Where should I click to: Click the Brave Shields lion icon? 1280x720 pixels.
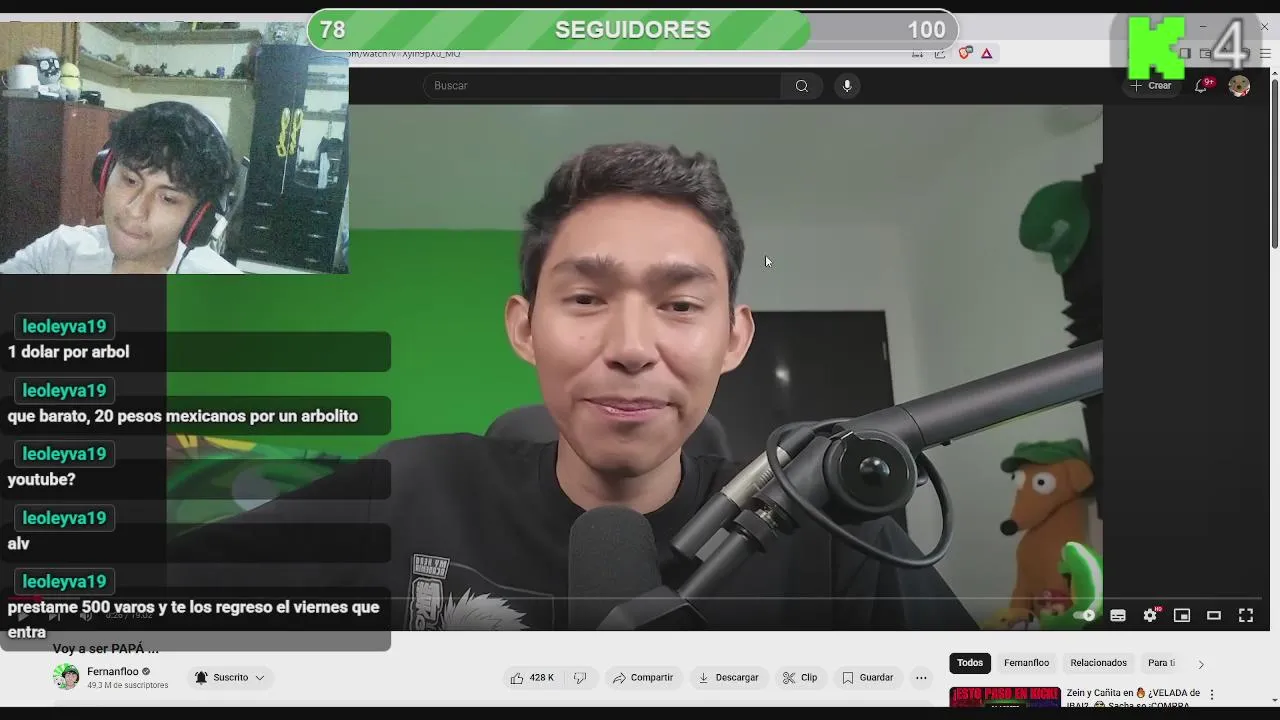(965, 53)
